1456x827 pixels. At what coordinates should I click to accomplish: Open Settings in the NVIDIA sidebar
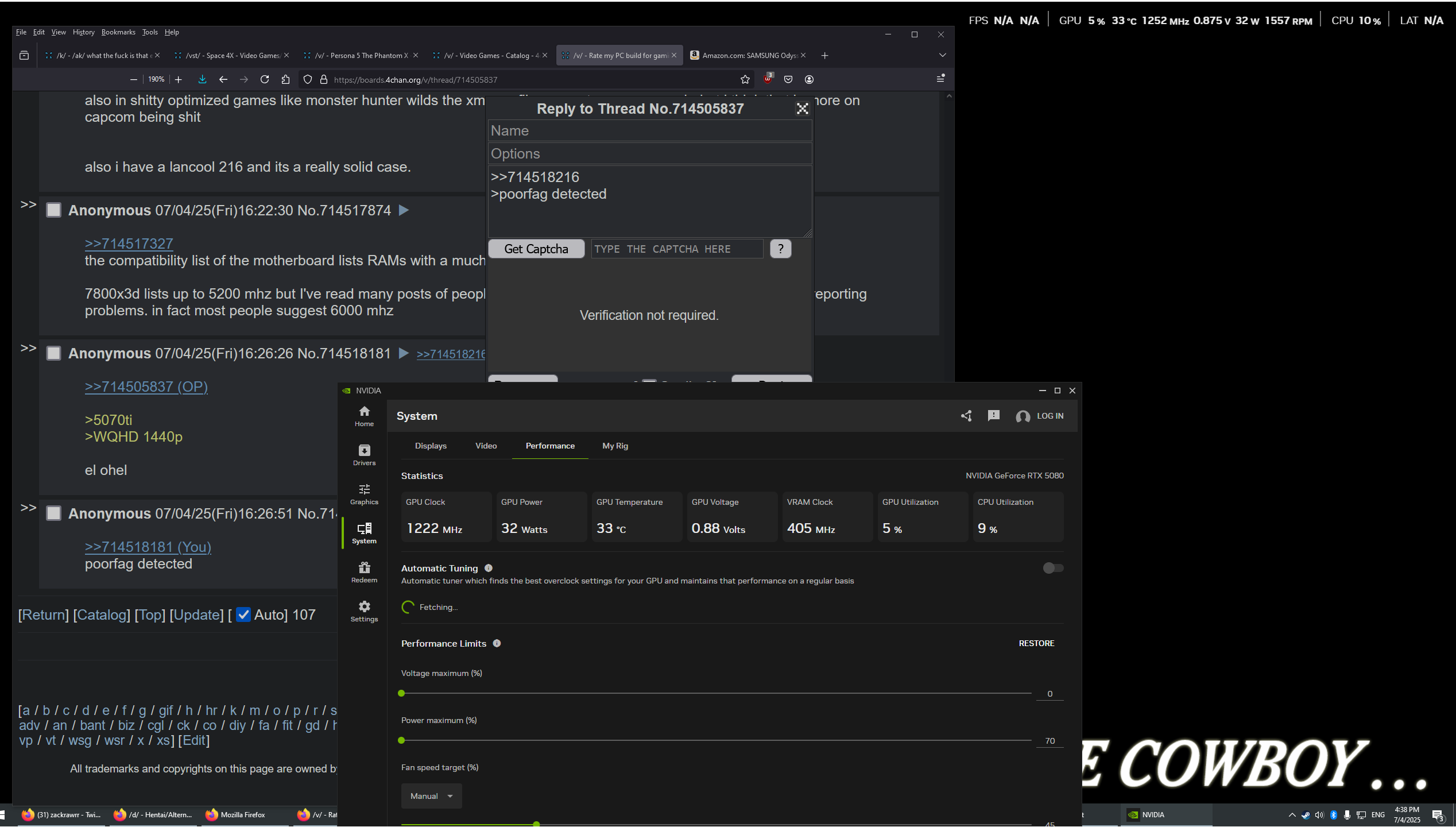364,612
